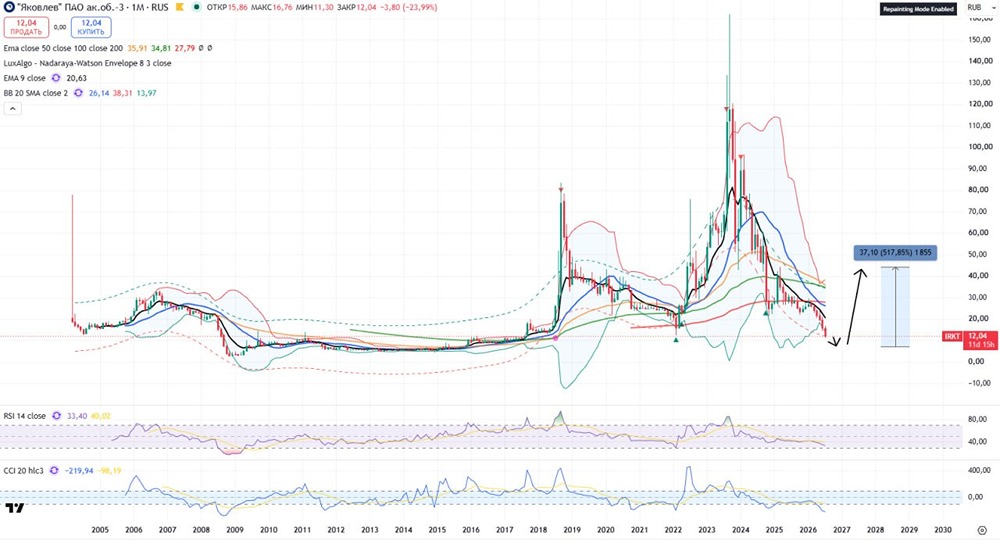The image size is (1000, 540).
Task: Click the yellow flag icon beside RUS
Action: [180, 8]
